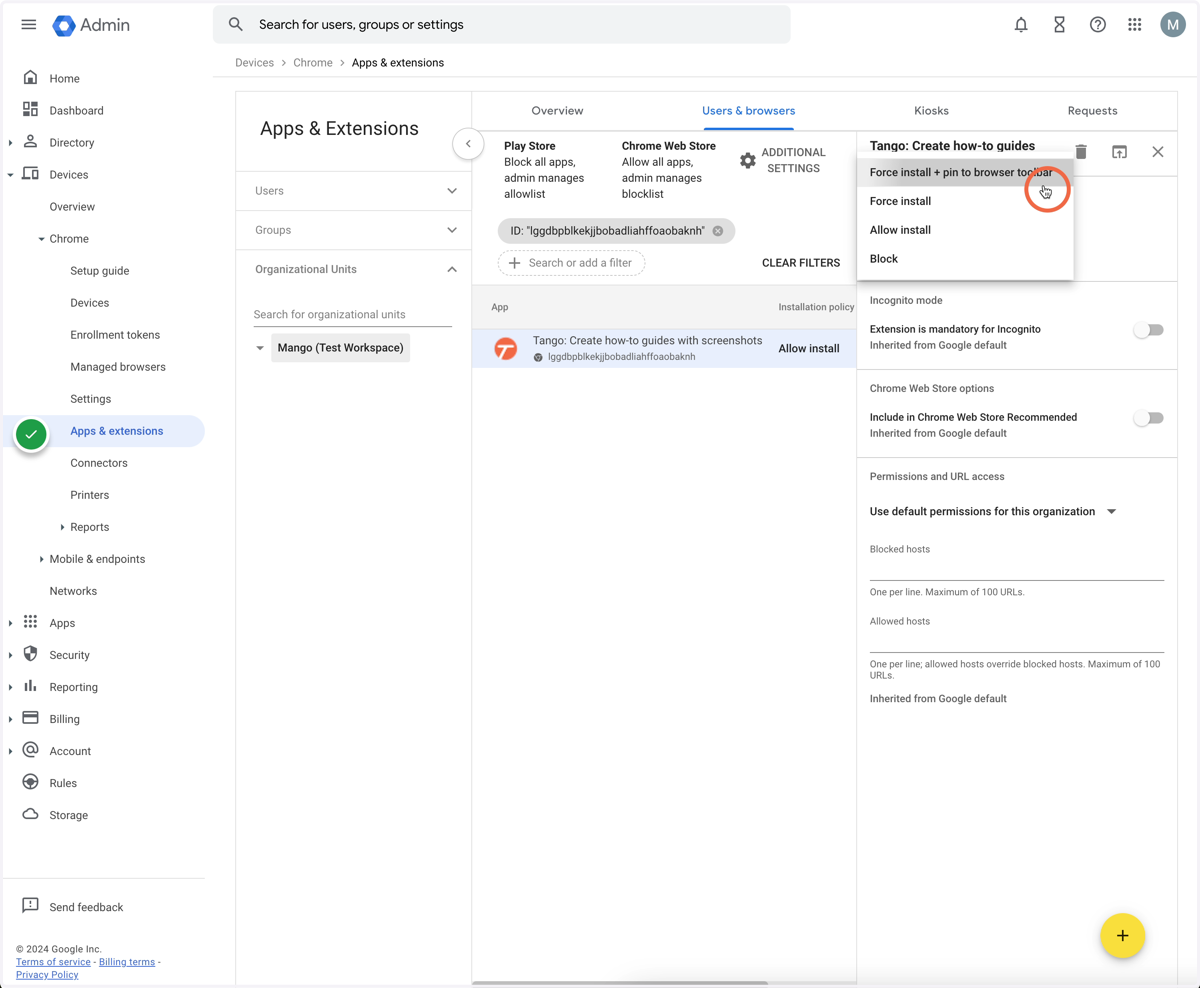This screenshot has height=988, width=1200.
Task: Open Networks in sidebar
Action: [x=73, y=591]
